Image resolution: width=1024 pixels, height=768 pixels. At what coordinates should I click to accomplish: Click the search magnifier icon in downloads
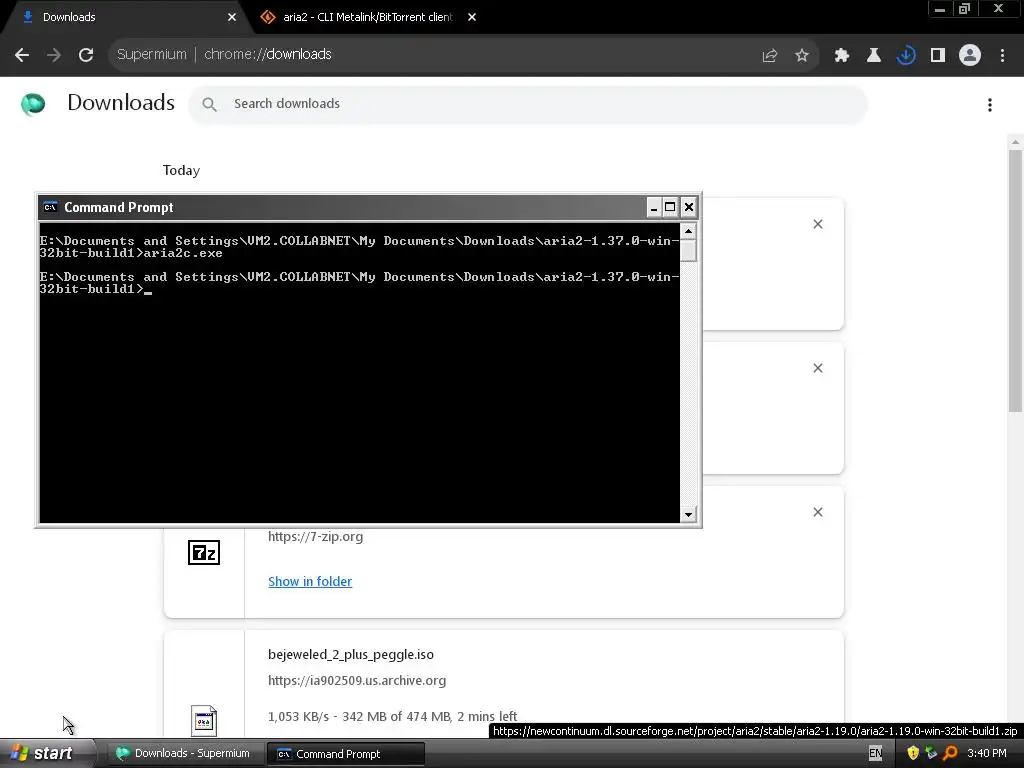click(x=209, y=104)
